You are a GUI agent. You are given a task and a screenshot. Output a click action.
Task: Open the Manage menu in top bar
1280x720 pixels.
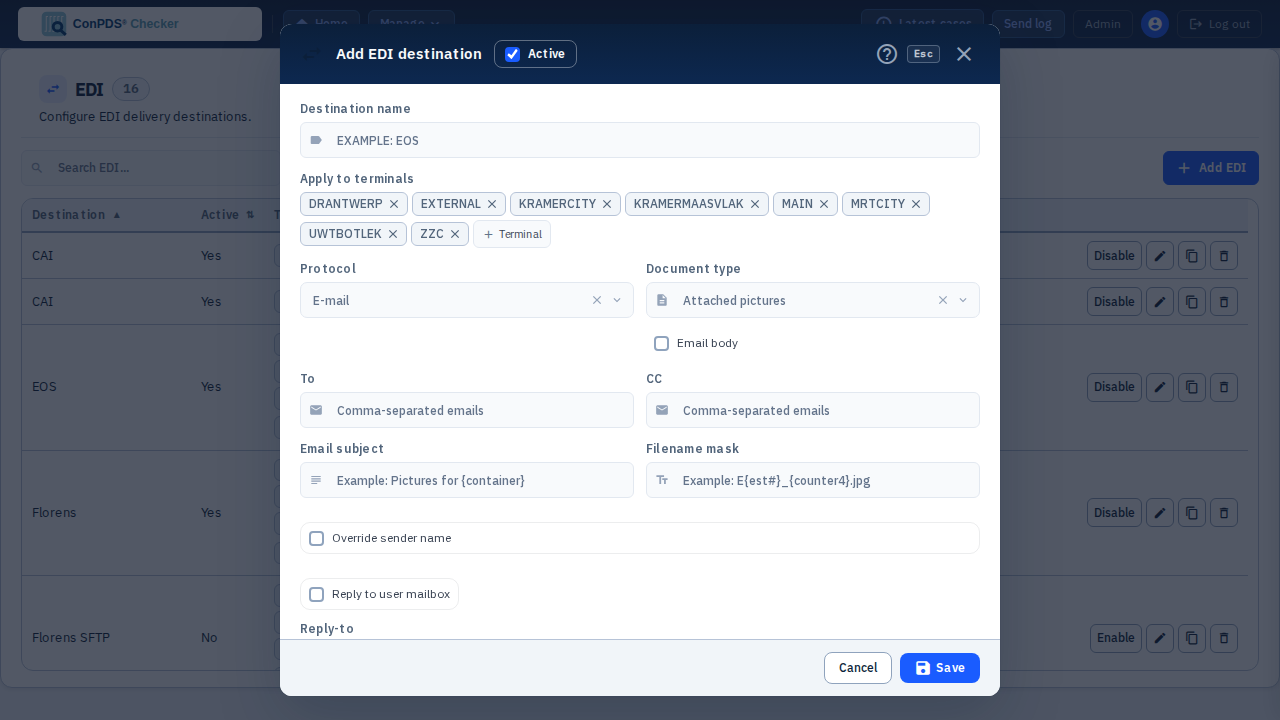411,24
